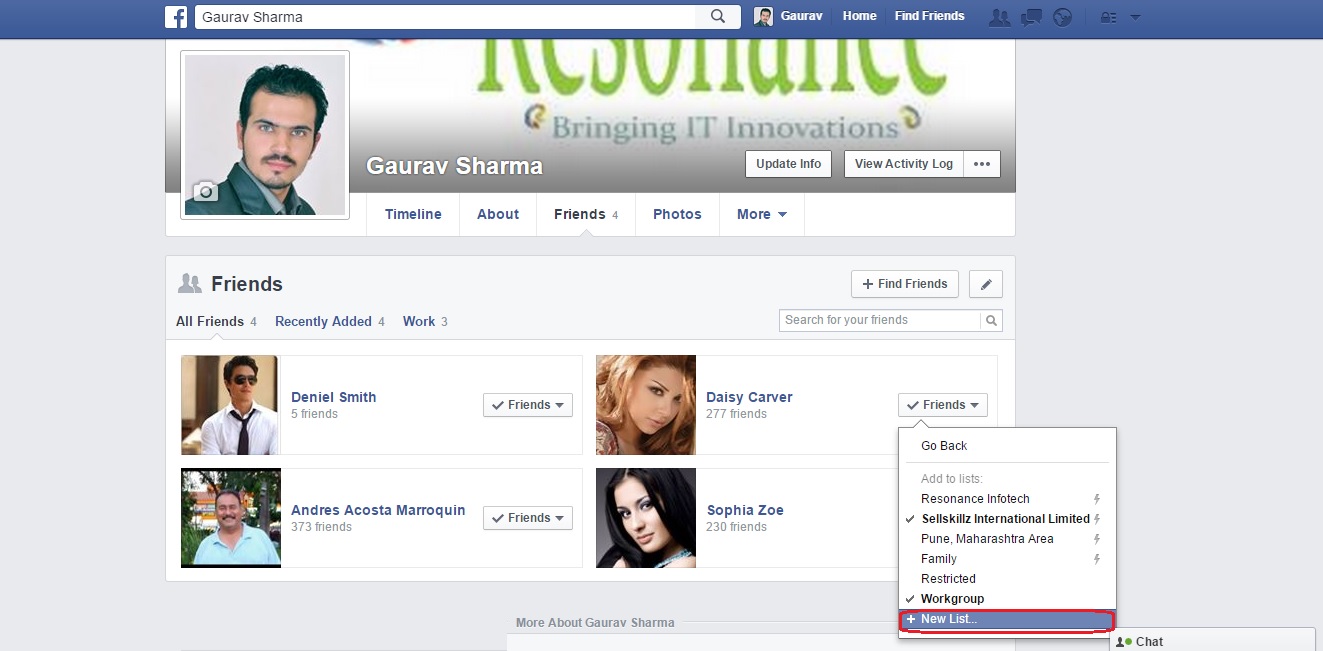Uncheck Sellskillz International Limited list
This screenshot has height=651, width=1323.
(1007, 519)
